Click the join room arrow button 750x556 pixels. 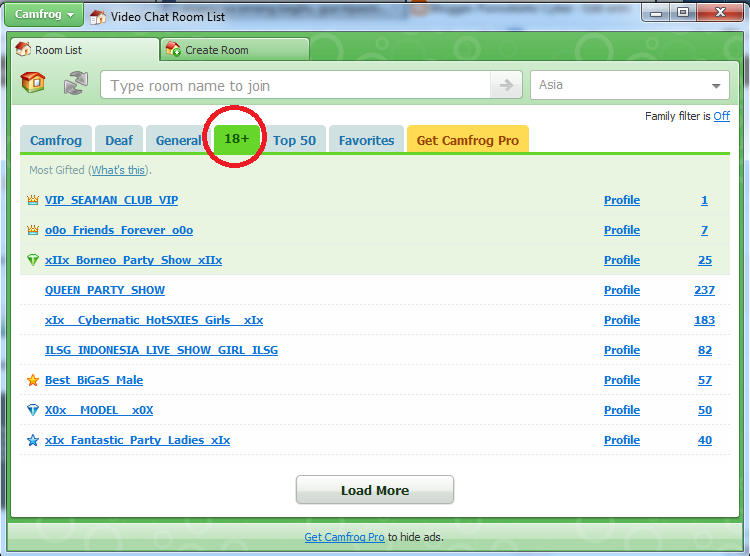(506, 85)
